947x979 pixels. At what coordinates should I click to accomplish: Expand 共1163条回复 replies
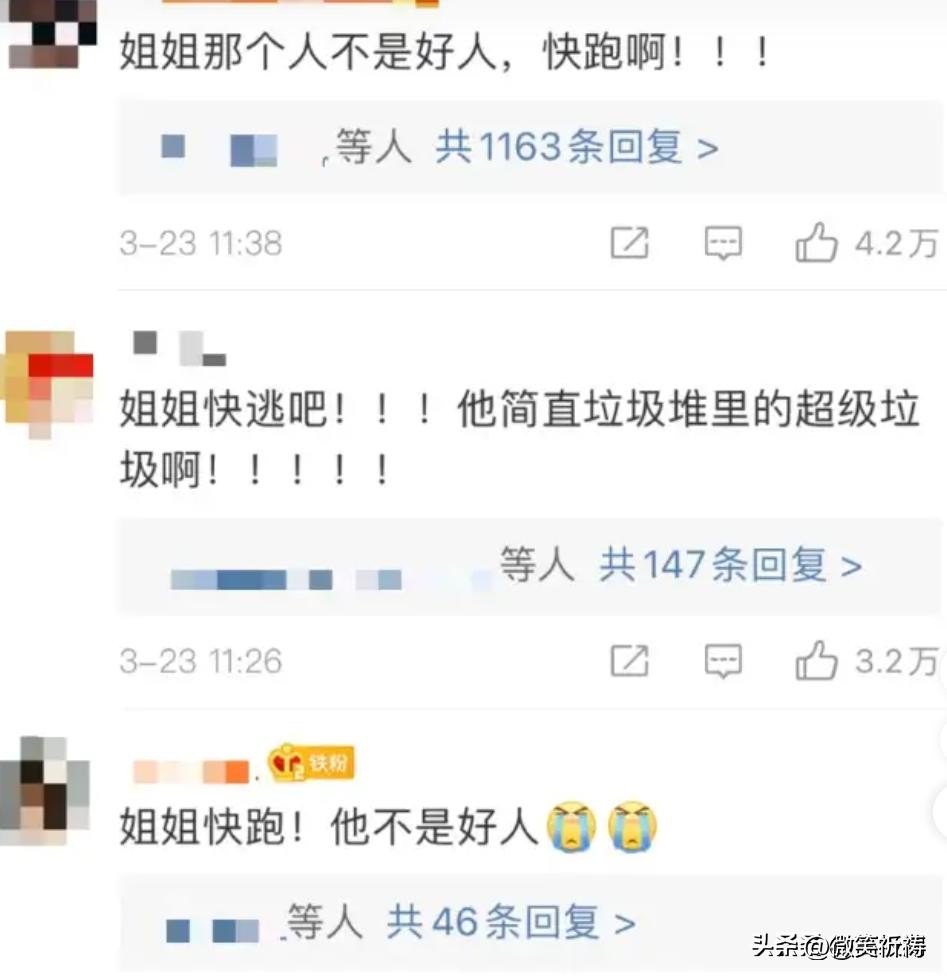coord(576,147)
